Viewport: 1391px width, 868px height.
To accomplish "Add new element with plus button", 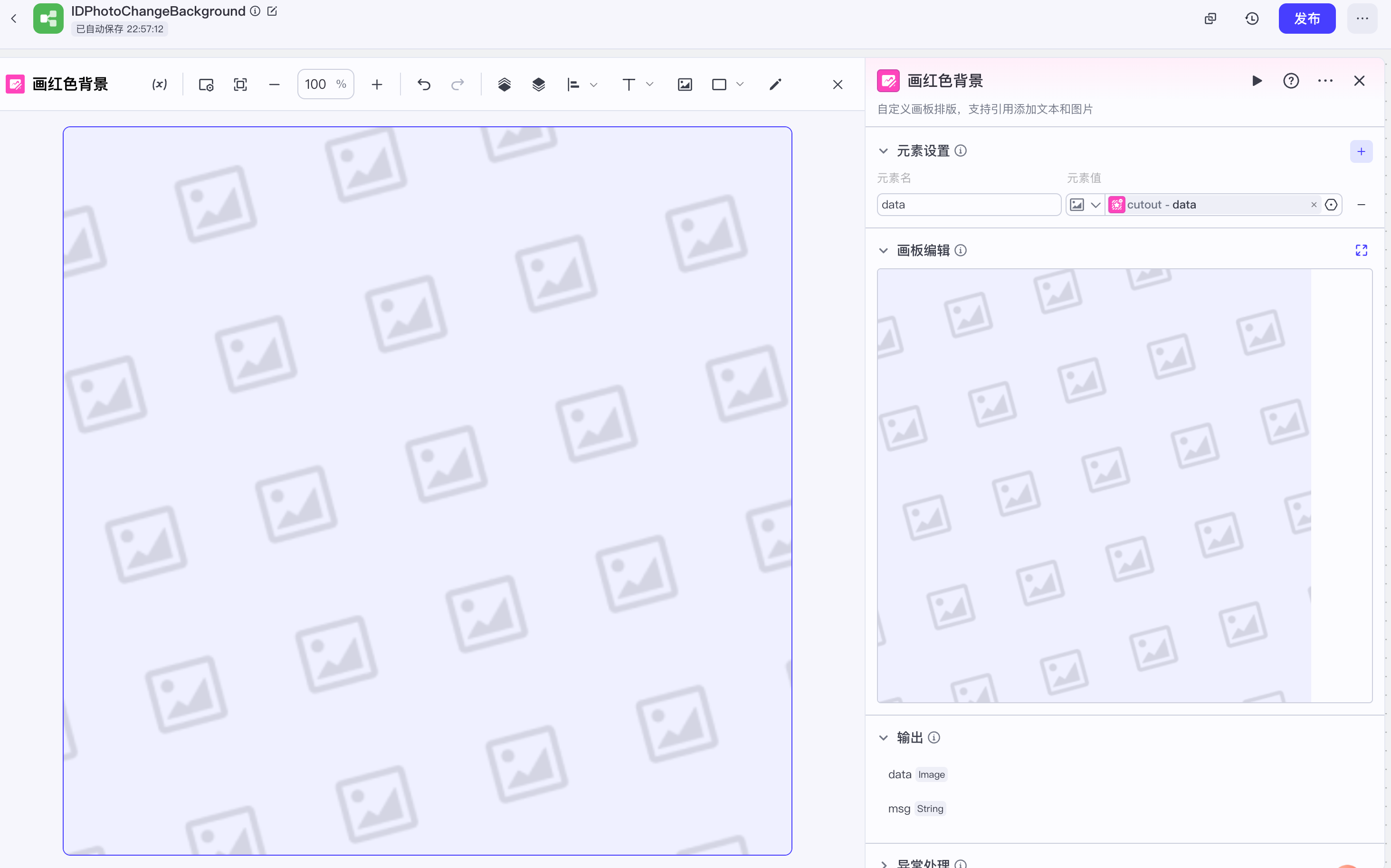I will pyautogui.click(x=1361, y=151).
